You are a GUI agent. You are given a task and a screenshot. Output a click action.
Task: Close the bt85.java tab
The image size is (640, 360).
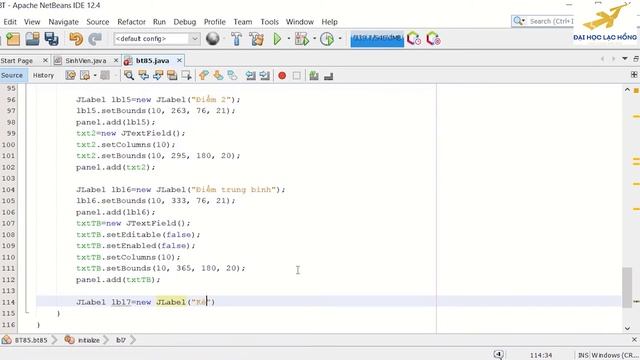(x=179, y=60)
